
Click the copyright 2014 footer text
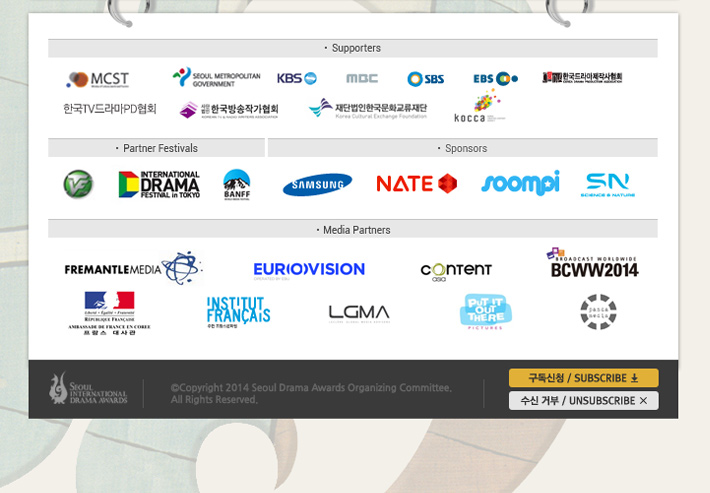pos(311,393)
